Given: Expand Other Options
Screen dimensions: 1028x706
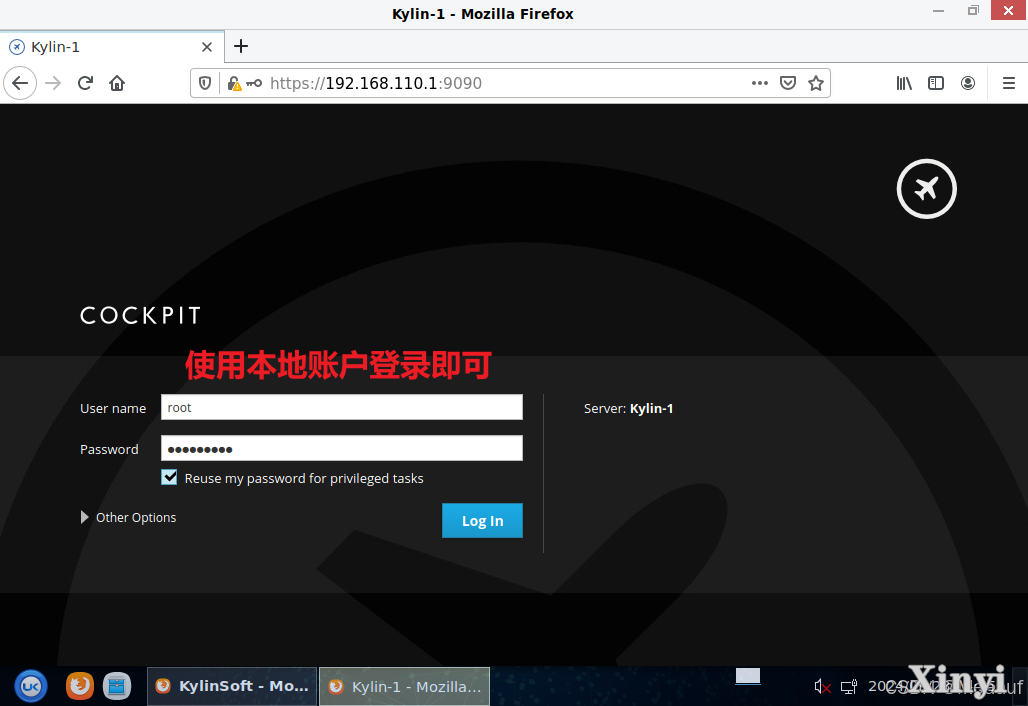Looking at the screenshot, I should point(128,517).
